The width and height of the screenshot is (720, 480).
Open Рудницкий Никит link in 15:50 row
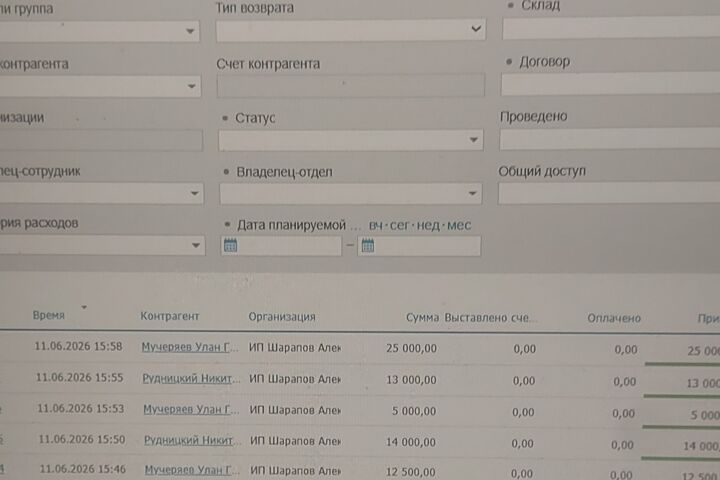192,440
